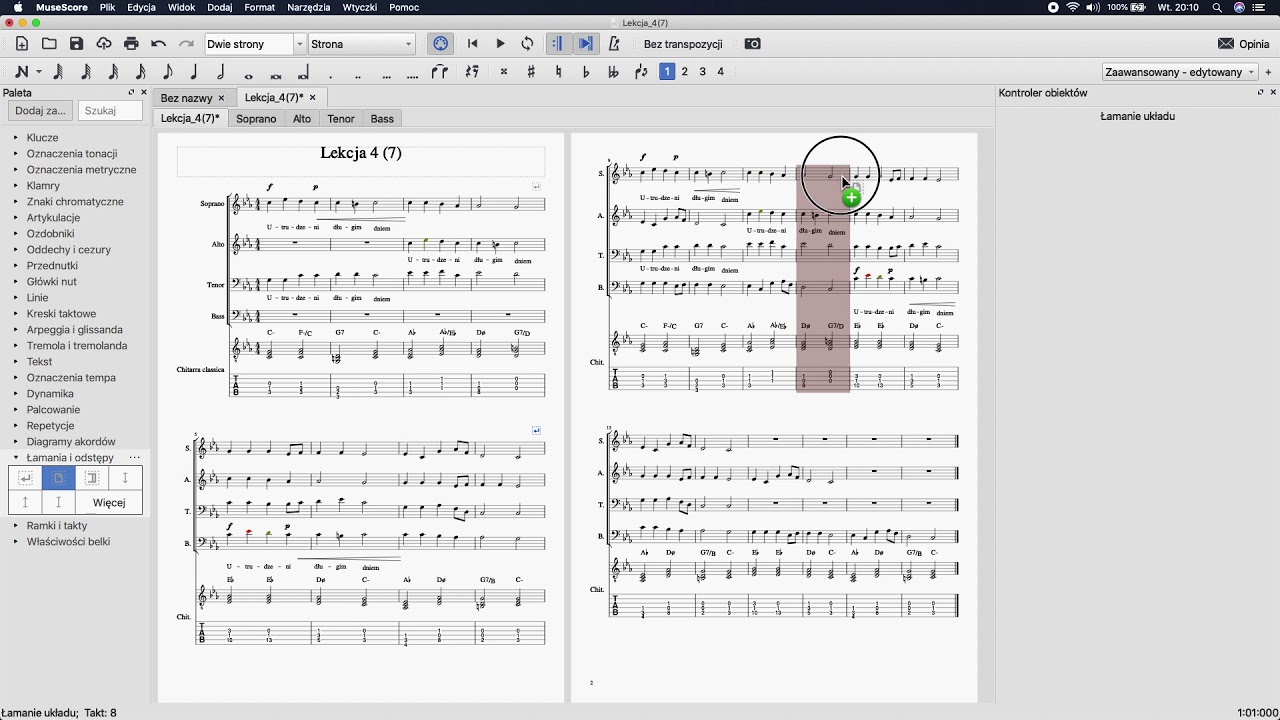Select voice 1
Viewport: 1280px width, 720px height.
coord(667,72)
